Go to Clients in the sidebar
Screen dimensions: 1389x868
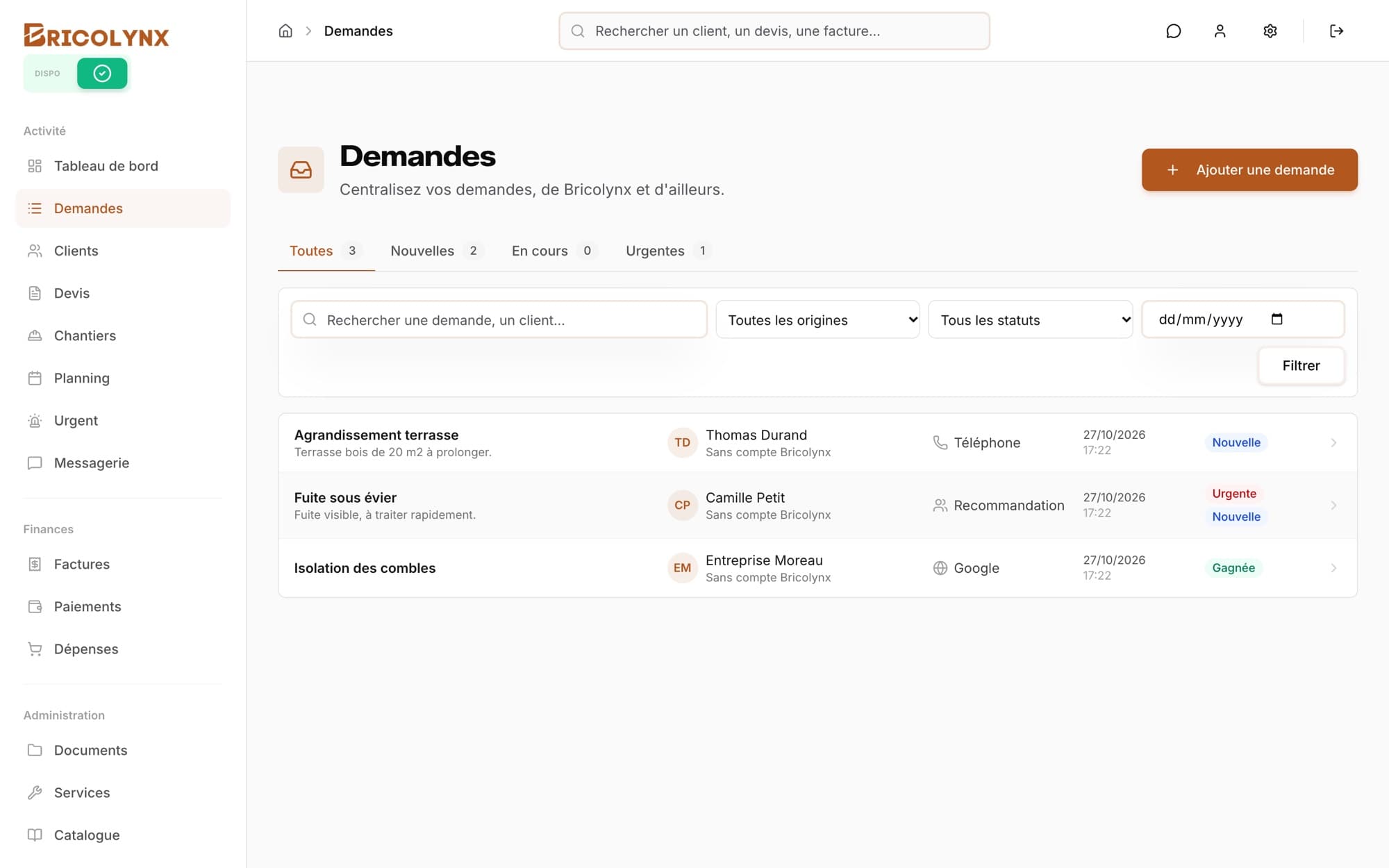123,251
